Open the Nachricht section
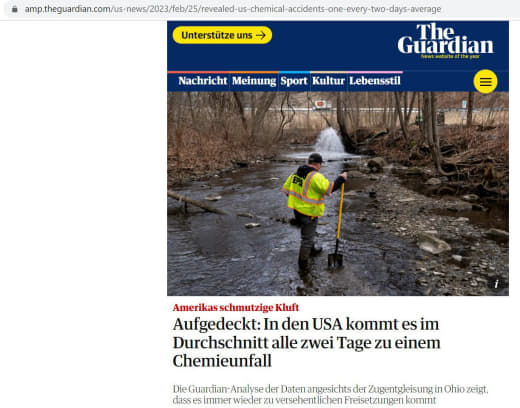 (x=203, y=81)
